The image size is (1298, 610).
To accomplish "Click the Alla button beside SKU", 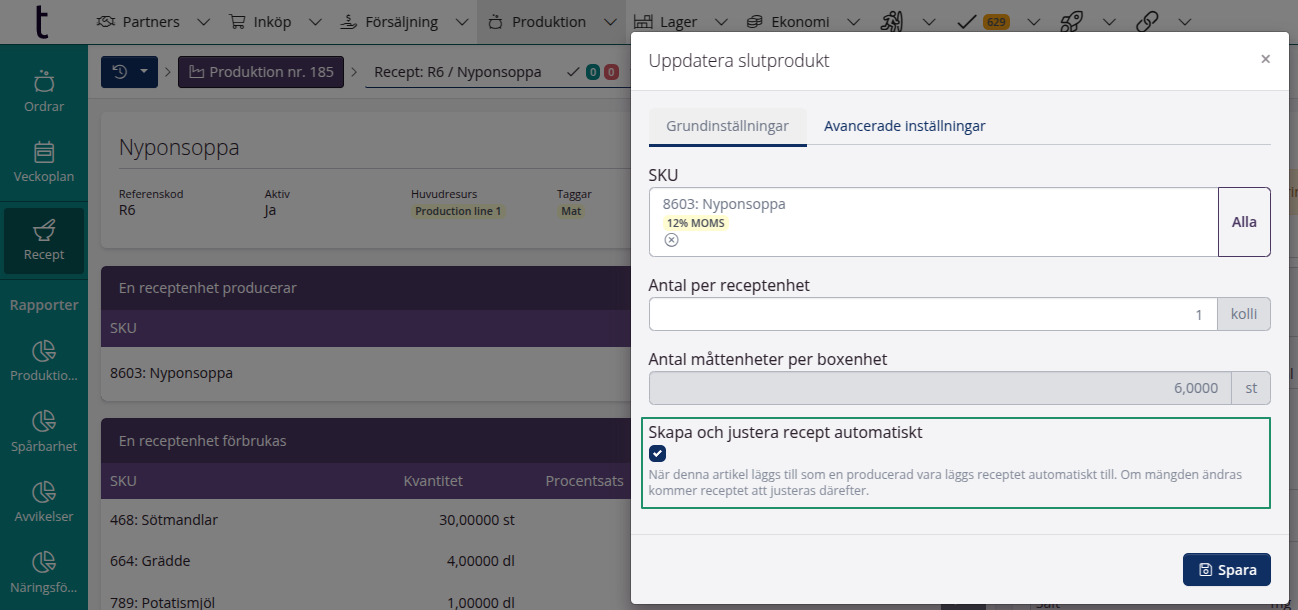I will click(x=1243, y=222).
